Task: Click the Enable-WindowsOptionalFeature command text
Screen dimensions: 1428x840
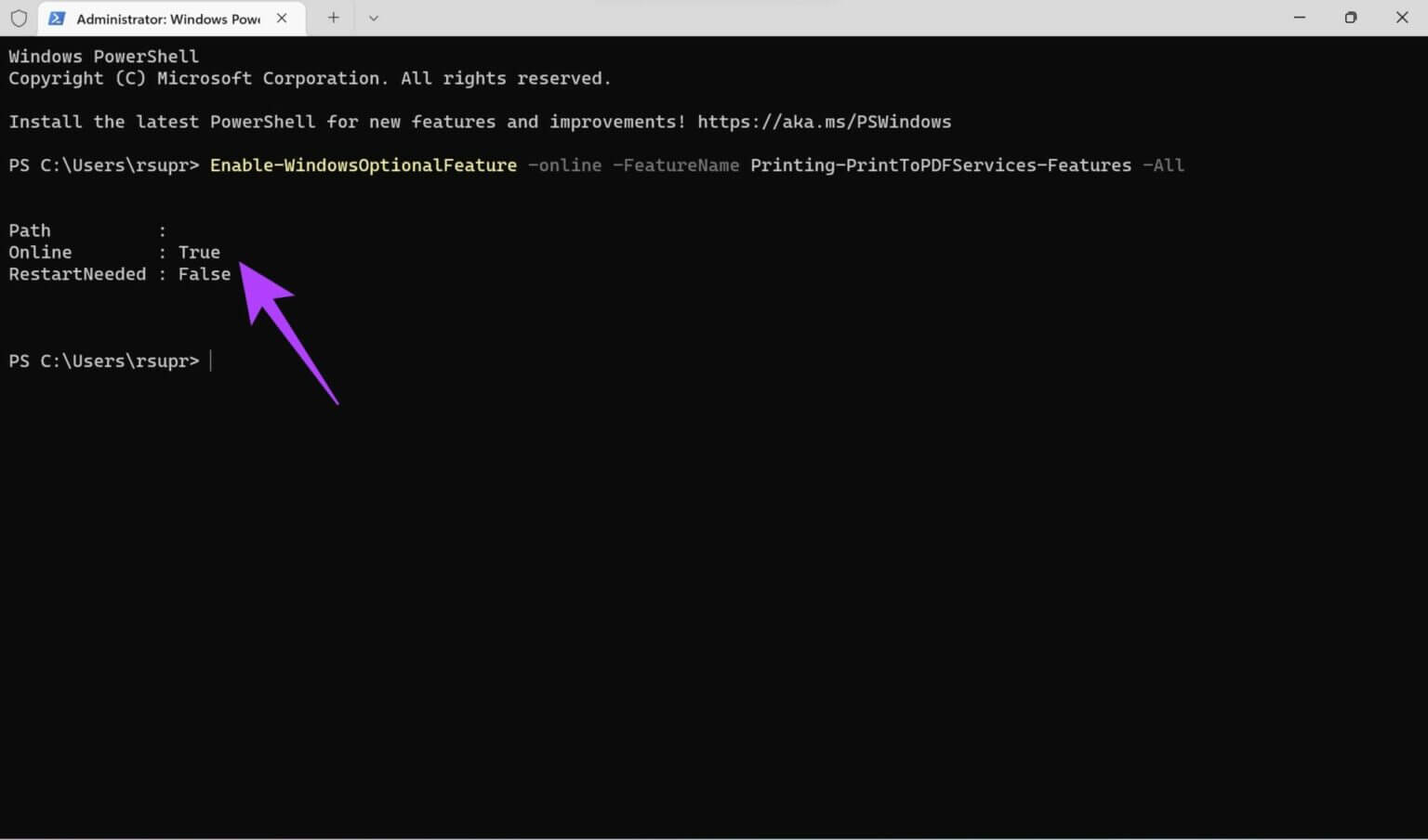Action: tap(364, 165)
